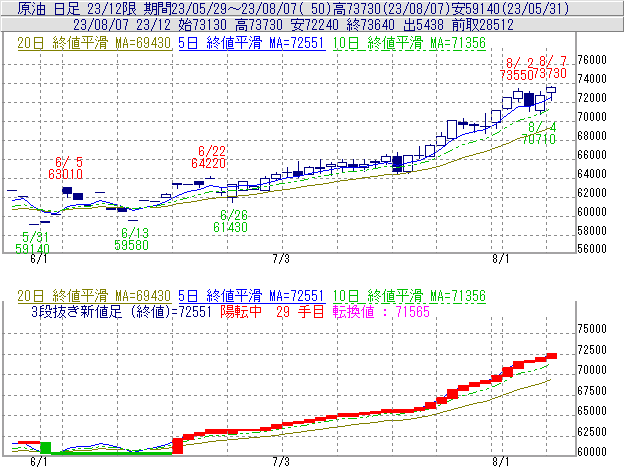Image resolution: width=624 pixels, height=475 pixels.
Task: Click the upper chart's 20日 終値平滑 MA=69430 legend
Action: (x=94, y=43)
